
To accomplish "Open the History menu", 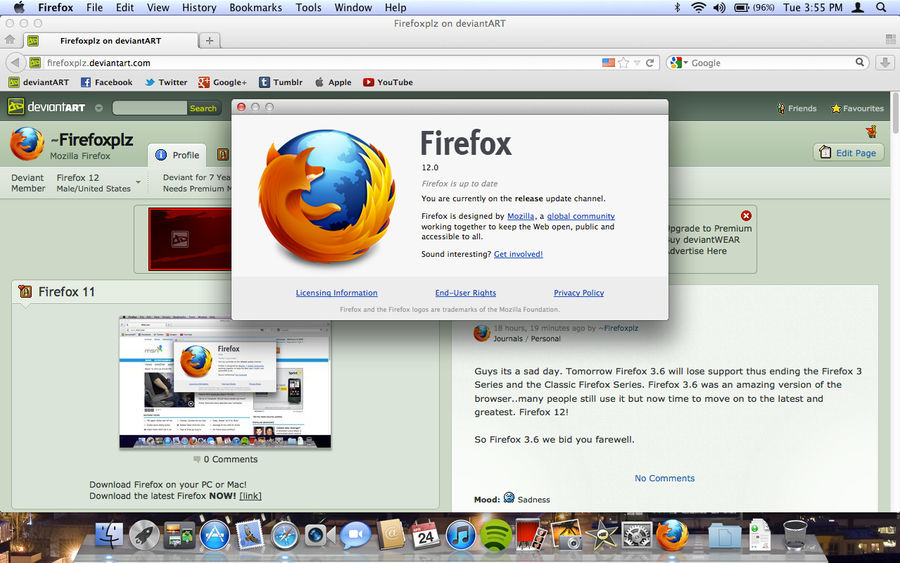I will click(199, 7).
